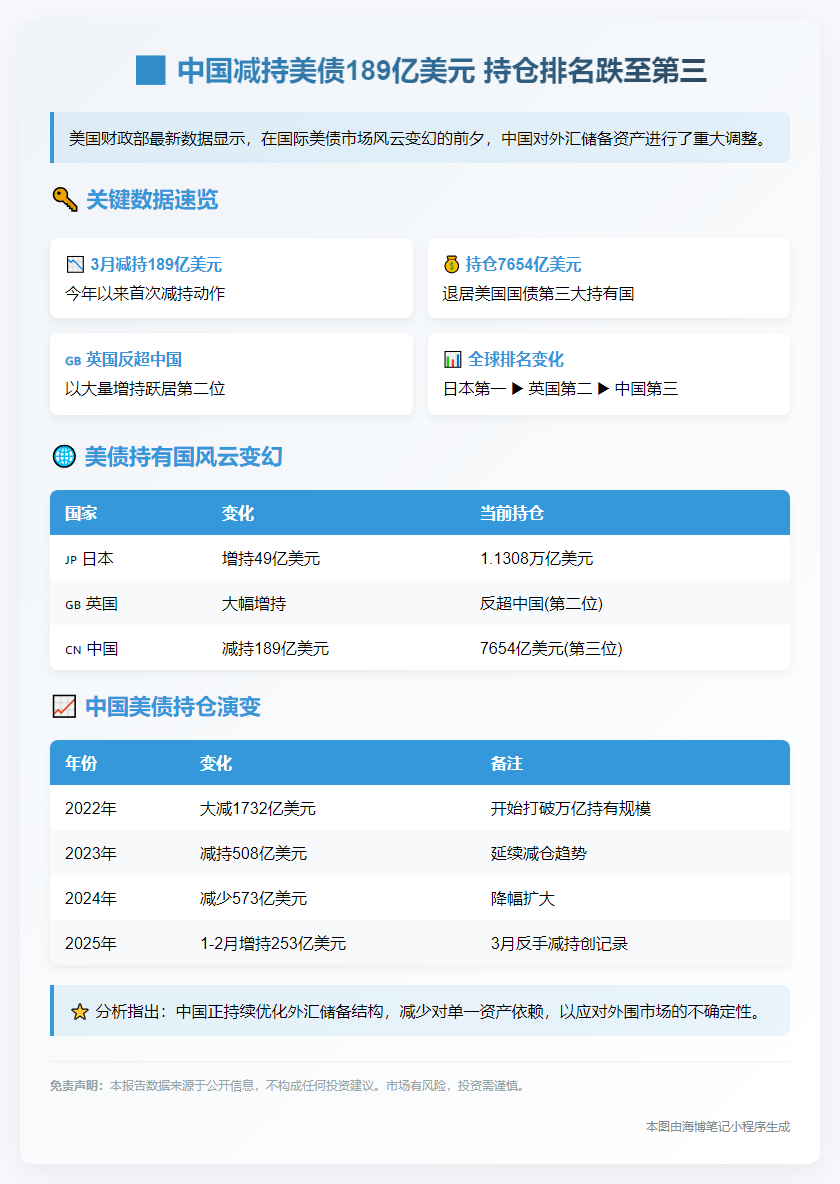The width and height of the screenshot is (840, 1184).
Task: Click the GB flag label beside 英国反超中国
Action: click(73, 361)
